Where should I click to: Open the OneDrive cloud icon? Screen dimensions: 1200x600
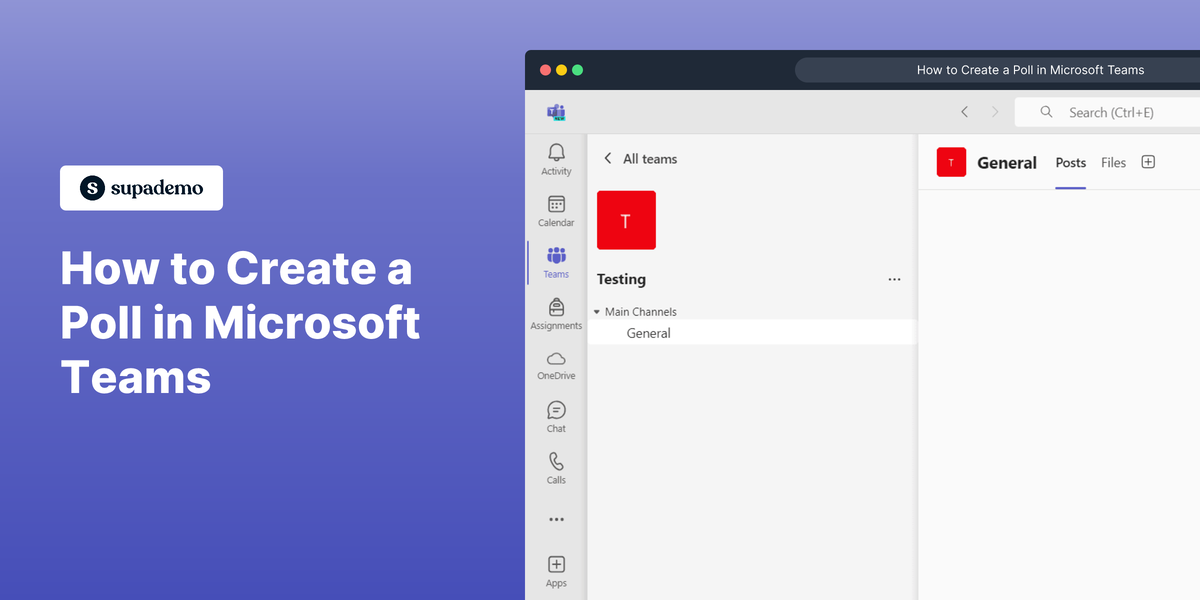click(556, 359)
